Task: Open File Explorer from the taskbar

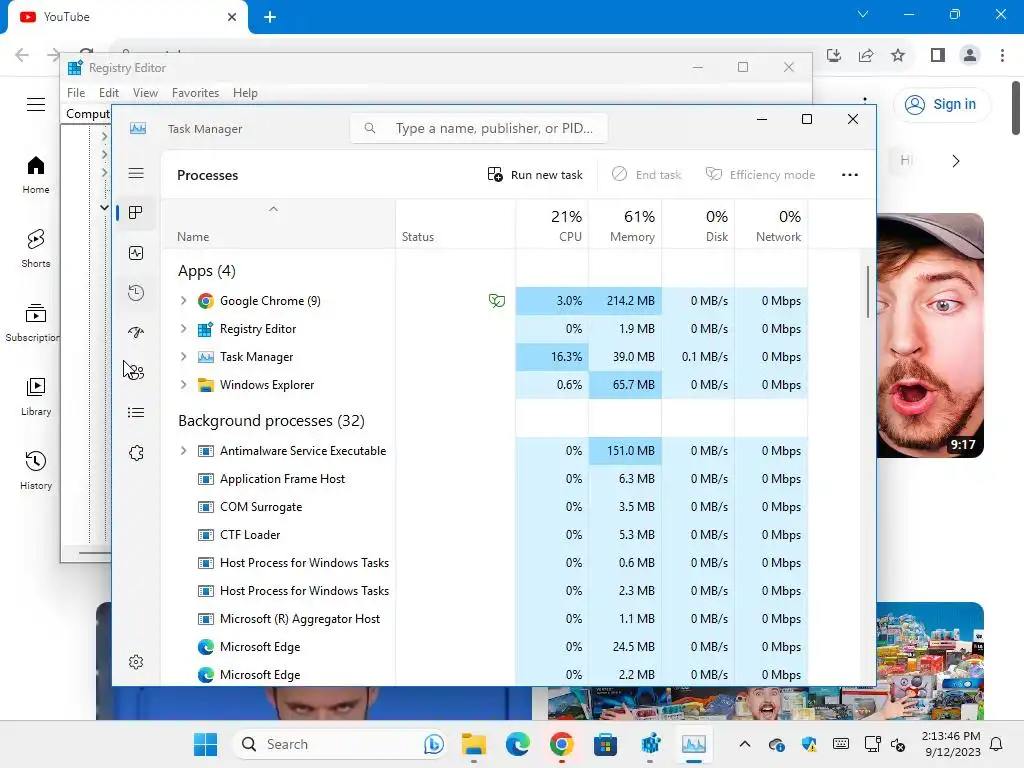Action: (473, 744)
